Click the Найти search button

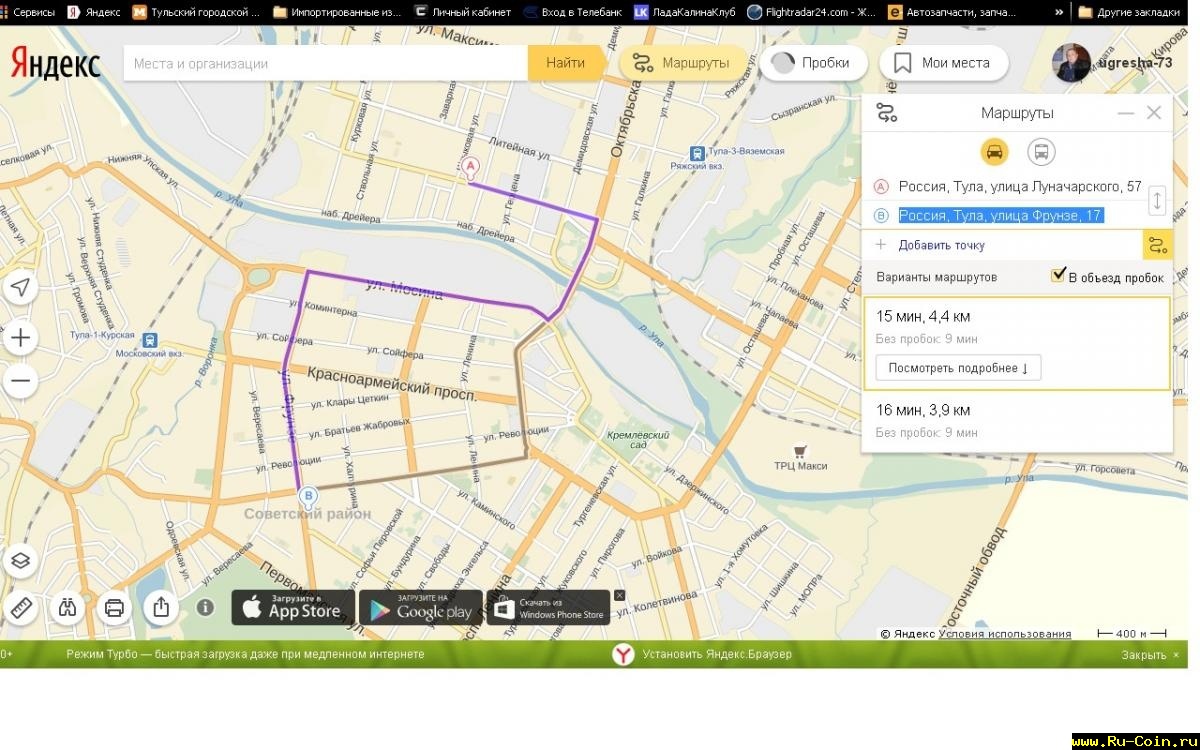(566, 63)
